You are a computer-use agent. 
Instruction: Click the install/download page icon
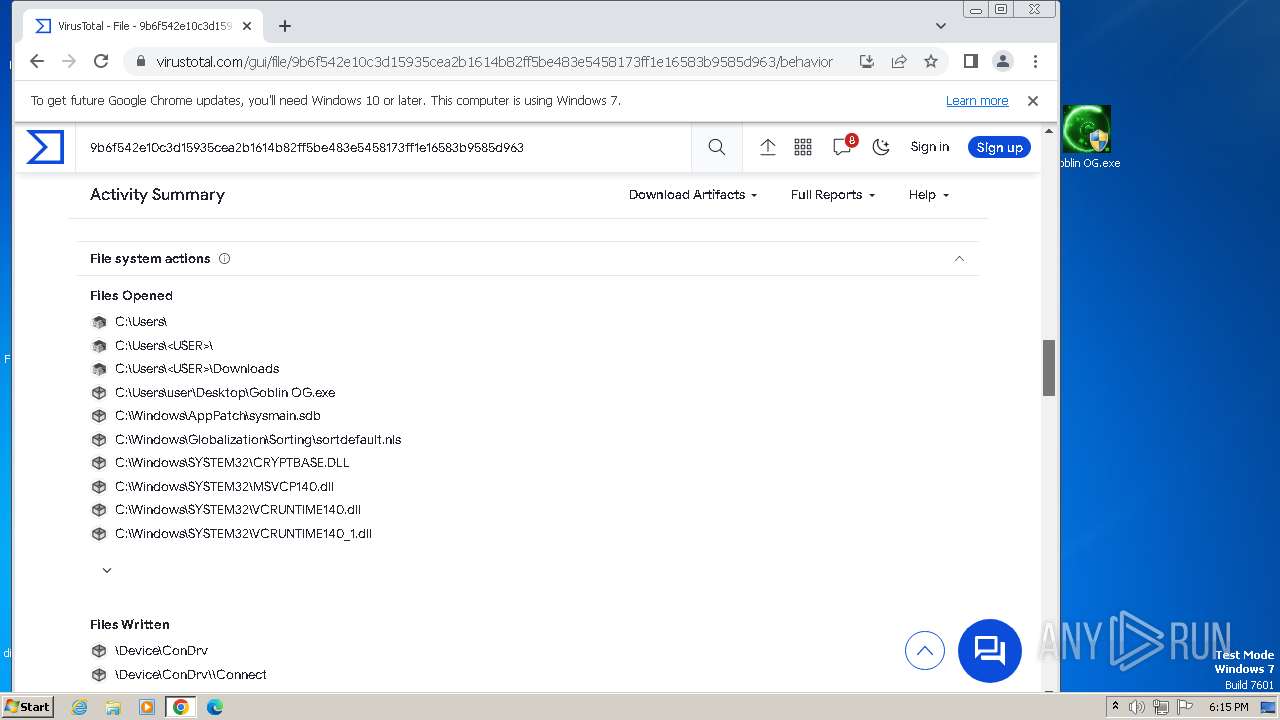tap(867, 61)
